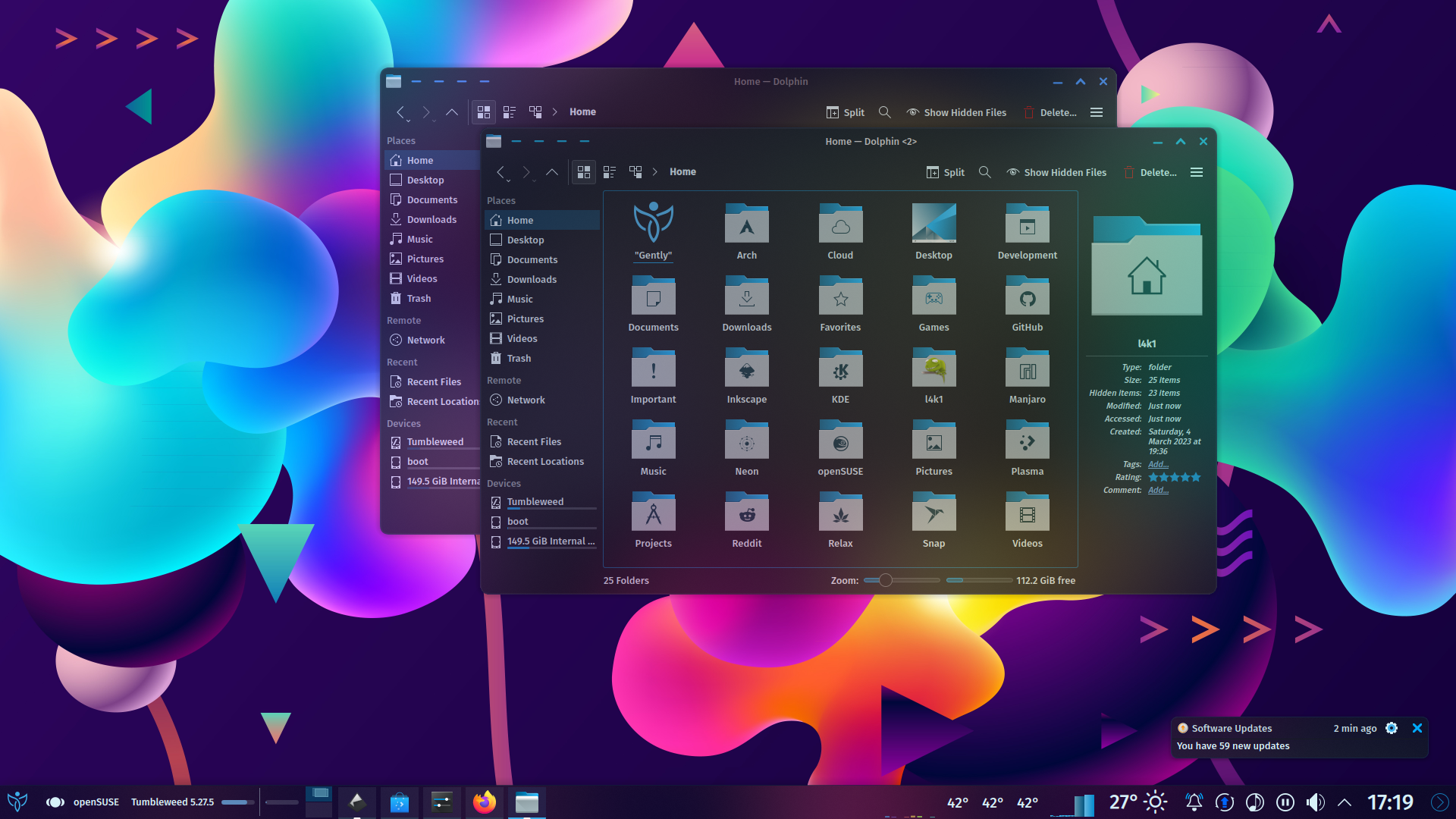This screenshot has height=819, width=1456.
Task: Open the breadcrumb chevron after Home
Action: (x=655, y=172)
